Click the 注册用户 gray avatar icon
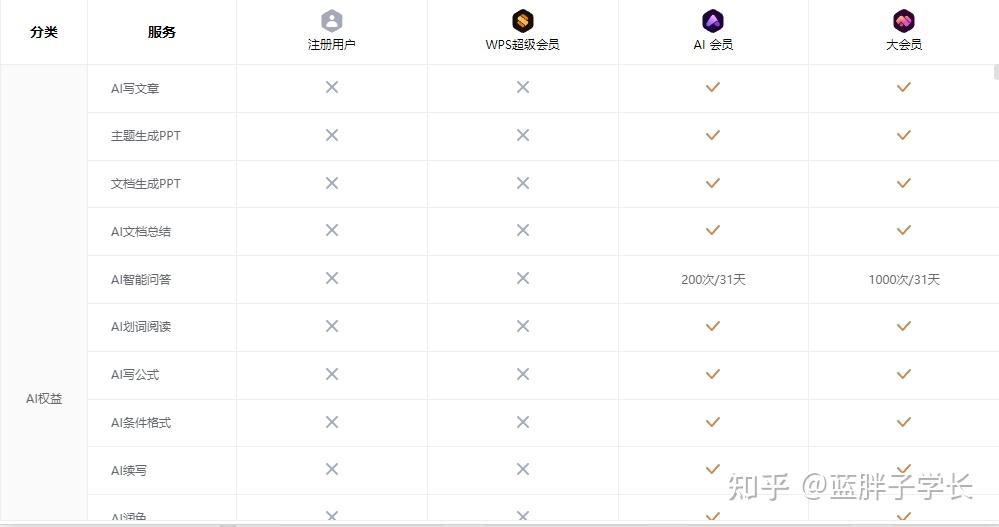The width and height of the screenshot is (999, 527). click(x=331, y=20)
